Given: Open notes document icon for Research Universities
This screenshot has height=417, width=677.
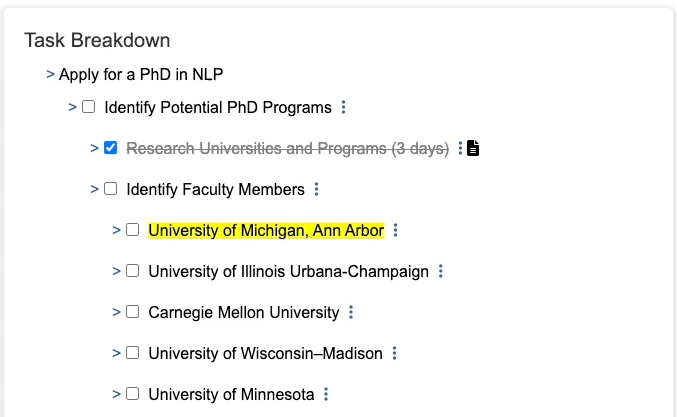Looking at the screenshot, I should (x=474, y=148).
